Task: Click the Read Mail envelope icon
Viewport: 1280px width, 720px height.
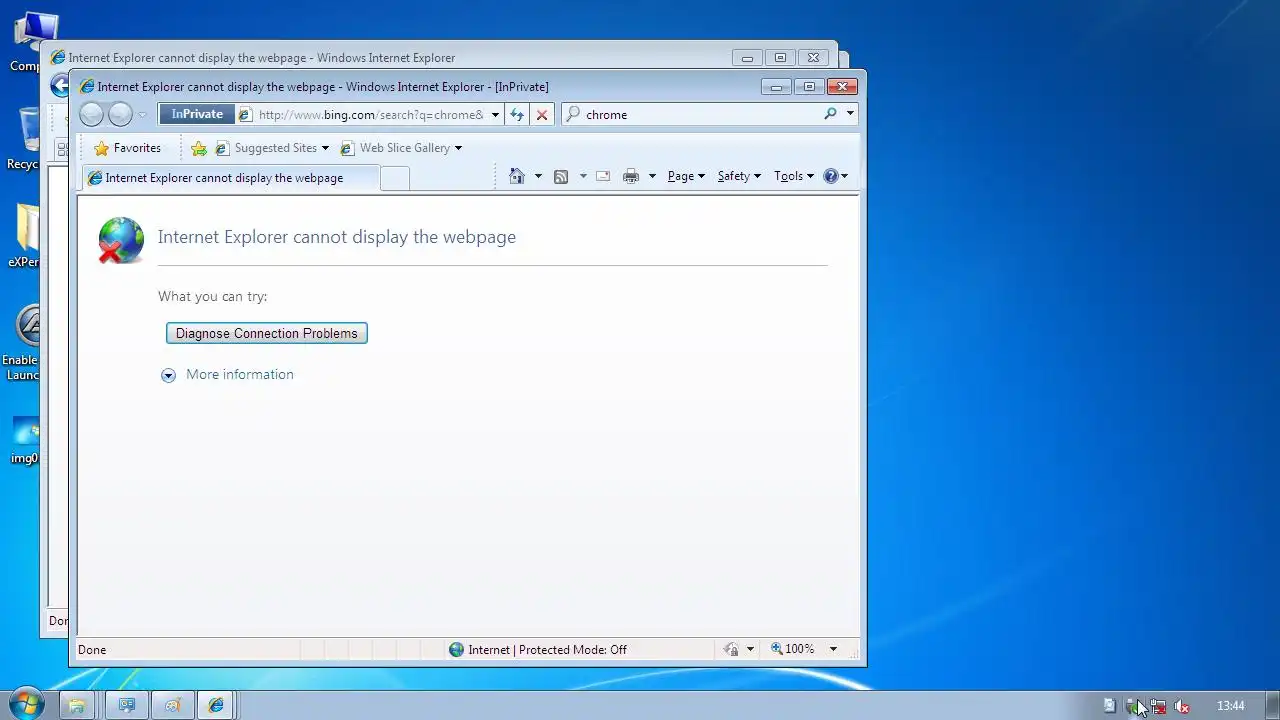Action: pos(603,176)
